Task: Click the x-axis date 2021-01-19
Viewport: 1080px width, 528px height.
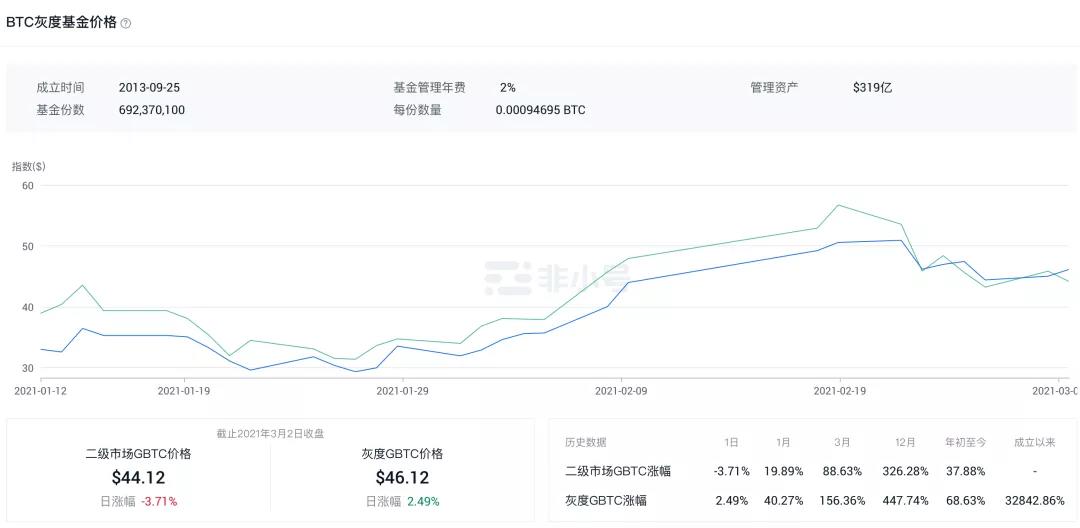Action: click(x=185, y=390)
